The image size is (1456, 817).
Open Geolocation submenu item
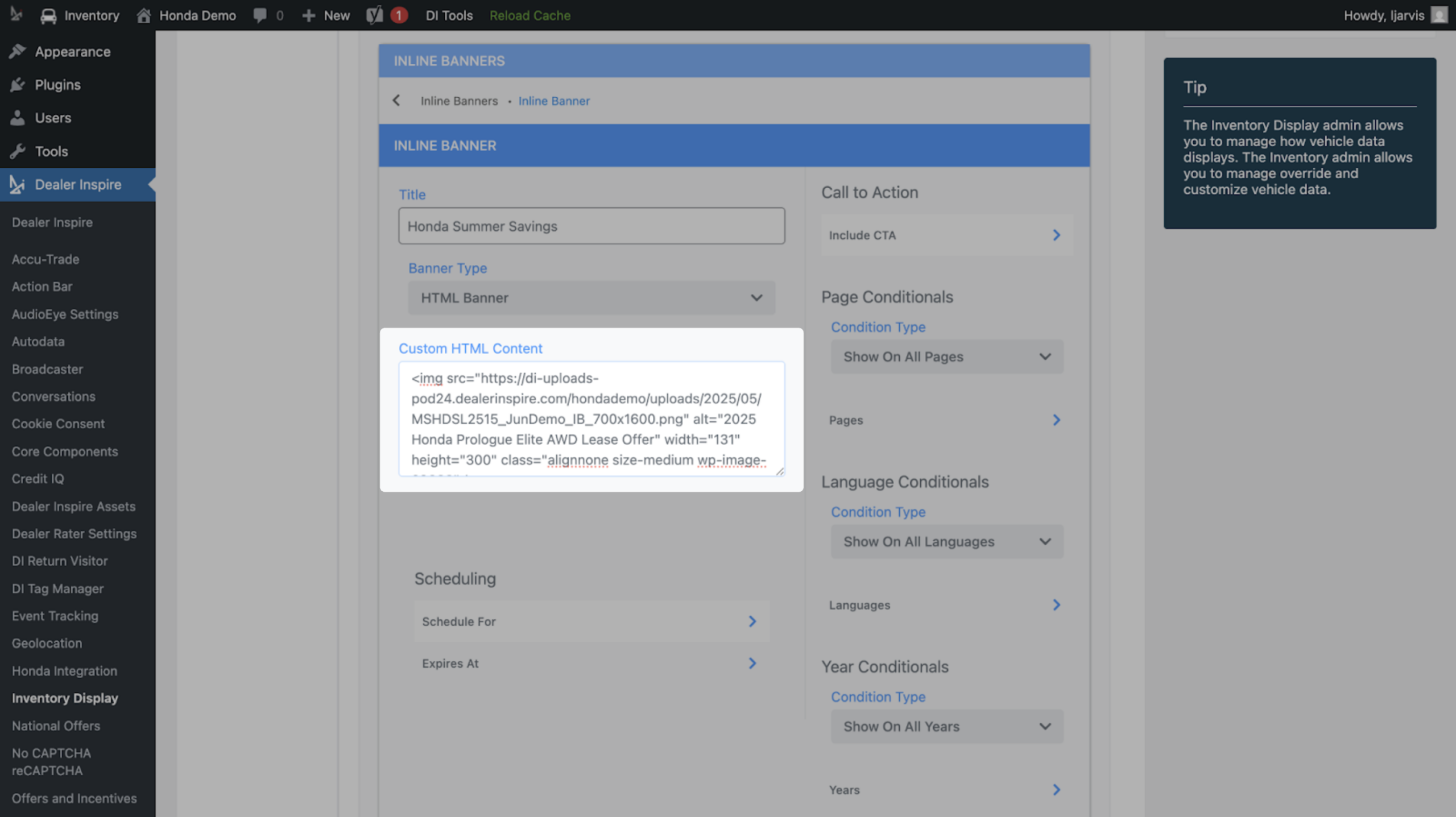pos(47,643)
